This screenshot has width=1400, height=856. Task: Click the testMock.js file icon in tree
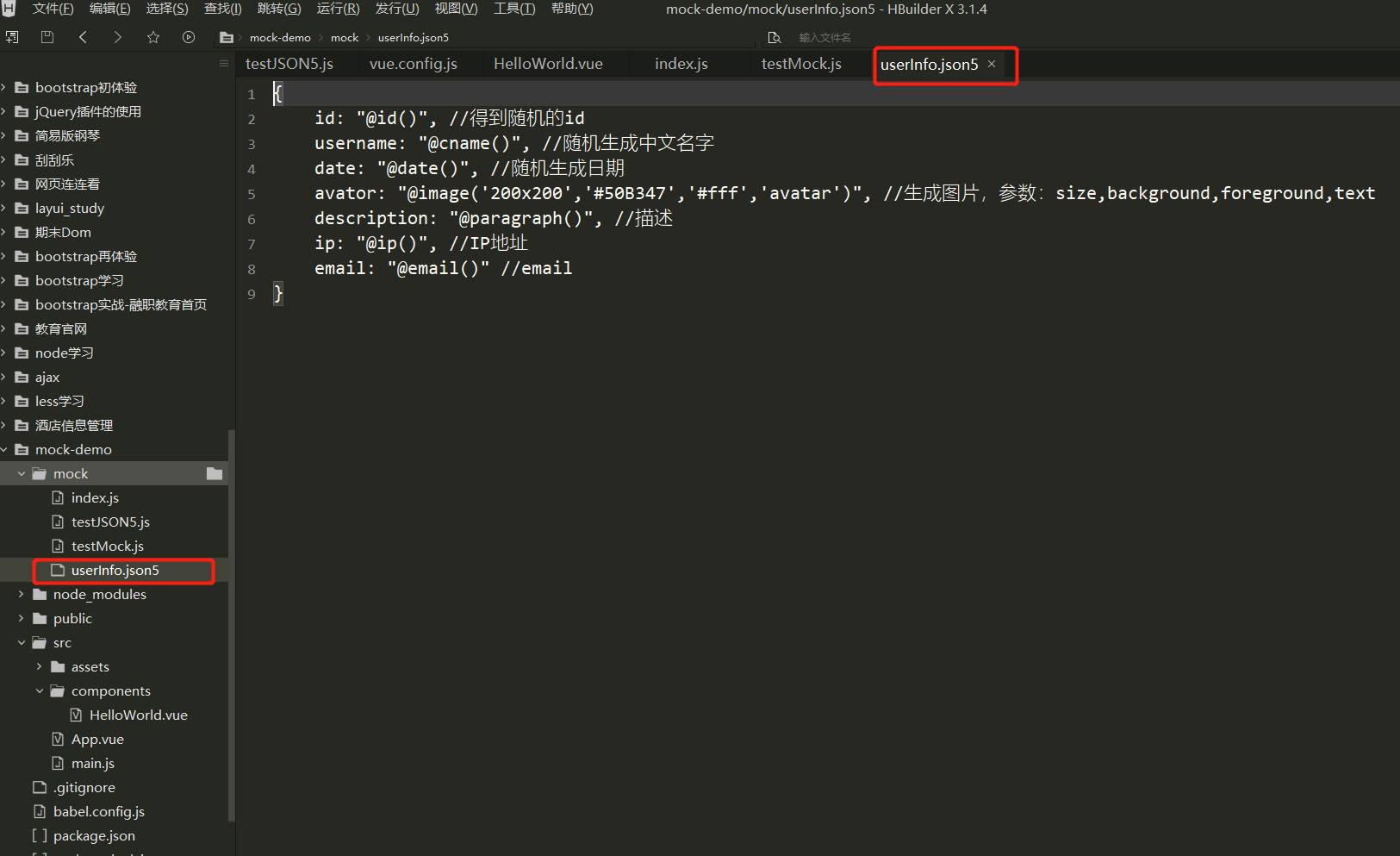coord(58,546)
